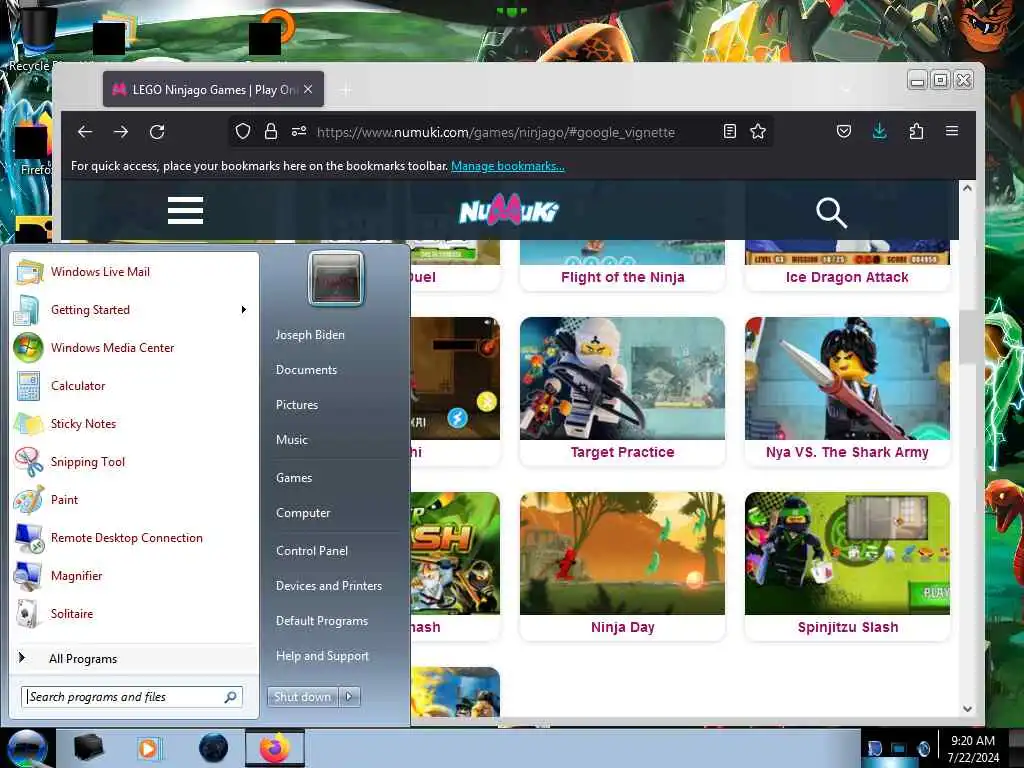
Task: Click Ice Dragon Attack title
Action: click(x=847, y=277)
